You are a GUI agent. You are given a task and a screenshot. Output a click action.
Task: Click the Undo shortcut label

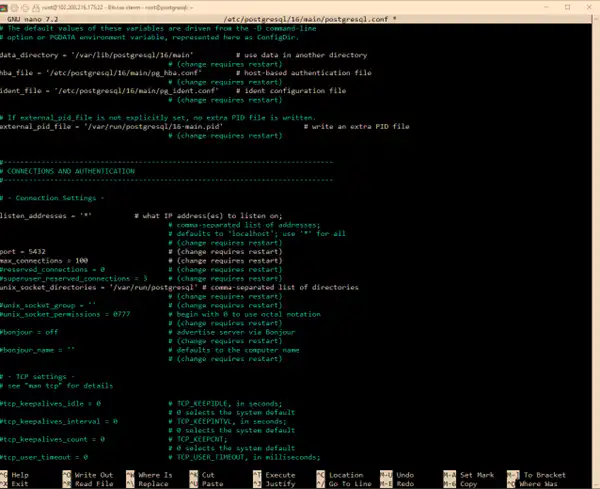405,474
